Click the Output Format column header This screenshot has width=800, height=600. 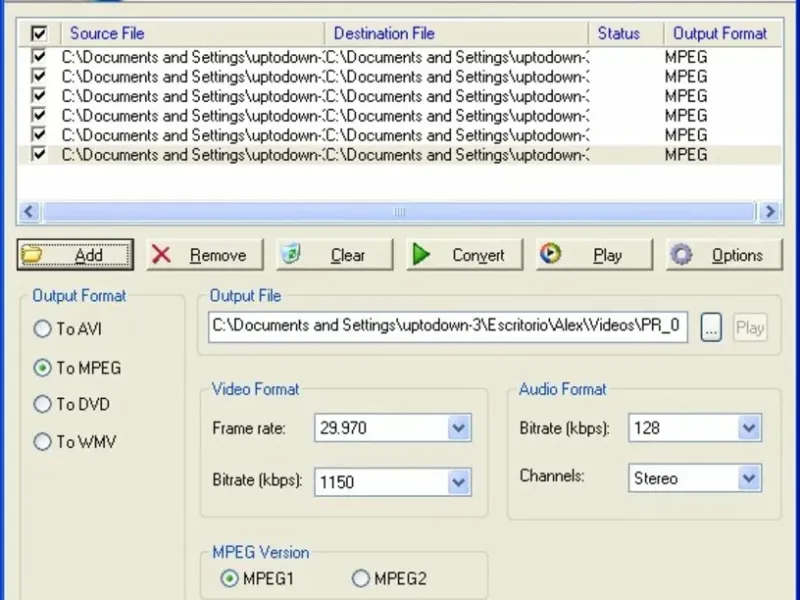coord(723,34)
